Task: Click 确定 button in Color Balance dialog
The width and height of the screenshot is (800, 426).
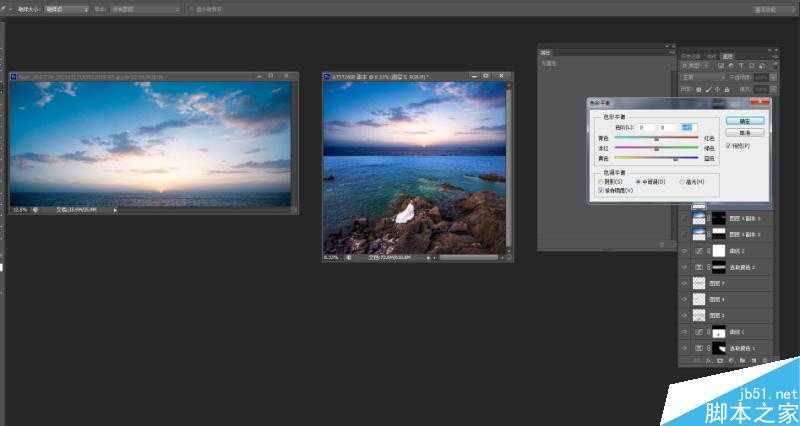Action: (x=744, y=120)
